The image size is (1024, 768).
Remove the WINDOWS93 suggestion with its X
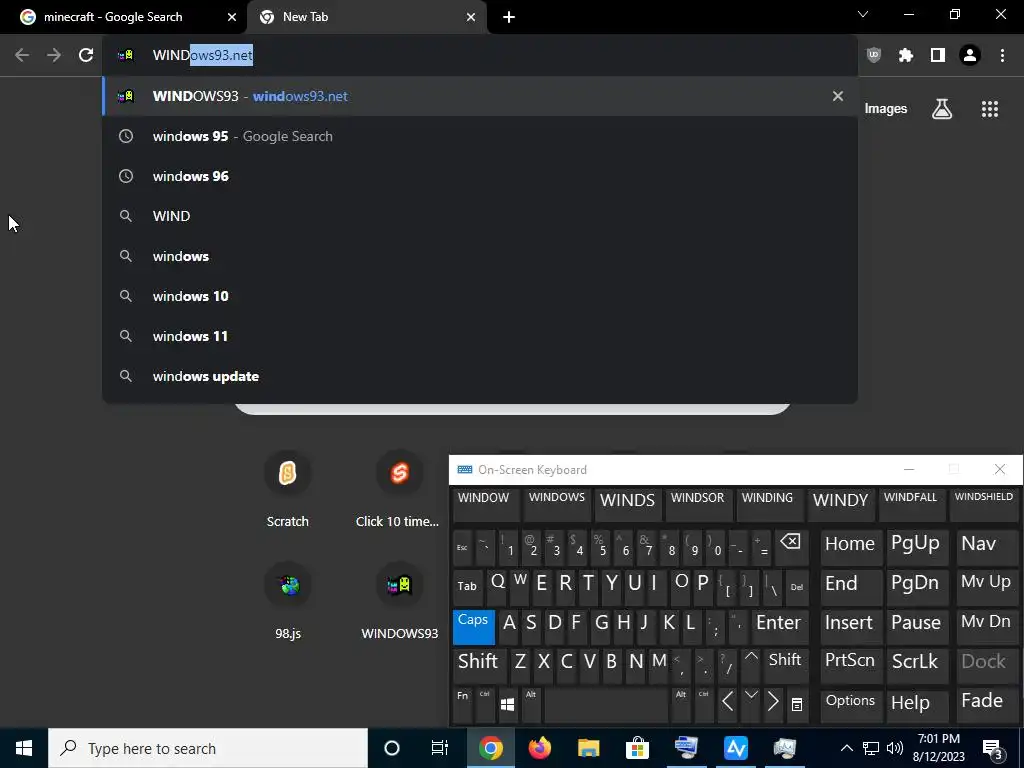838,96
